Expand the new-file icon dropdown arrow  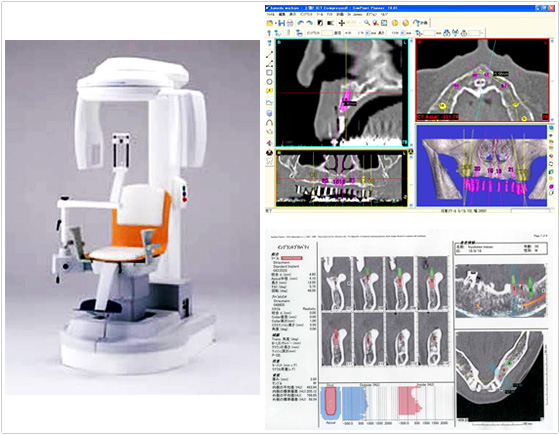tap(276, 23)
